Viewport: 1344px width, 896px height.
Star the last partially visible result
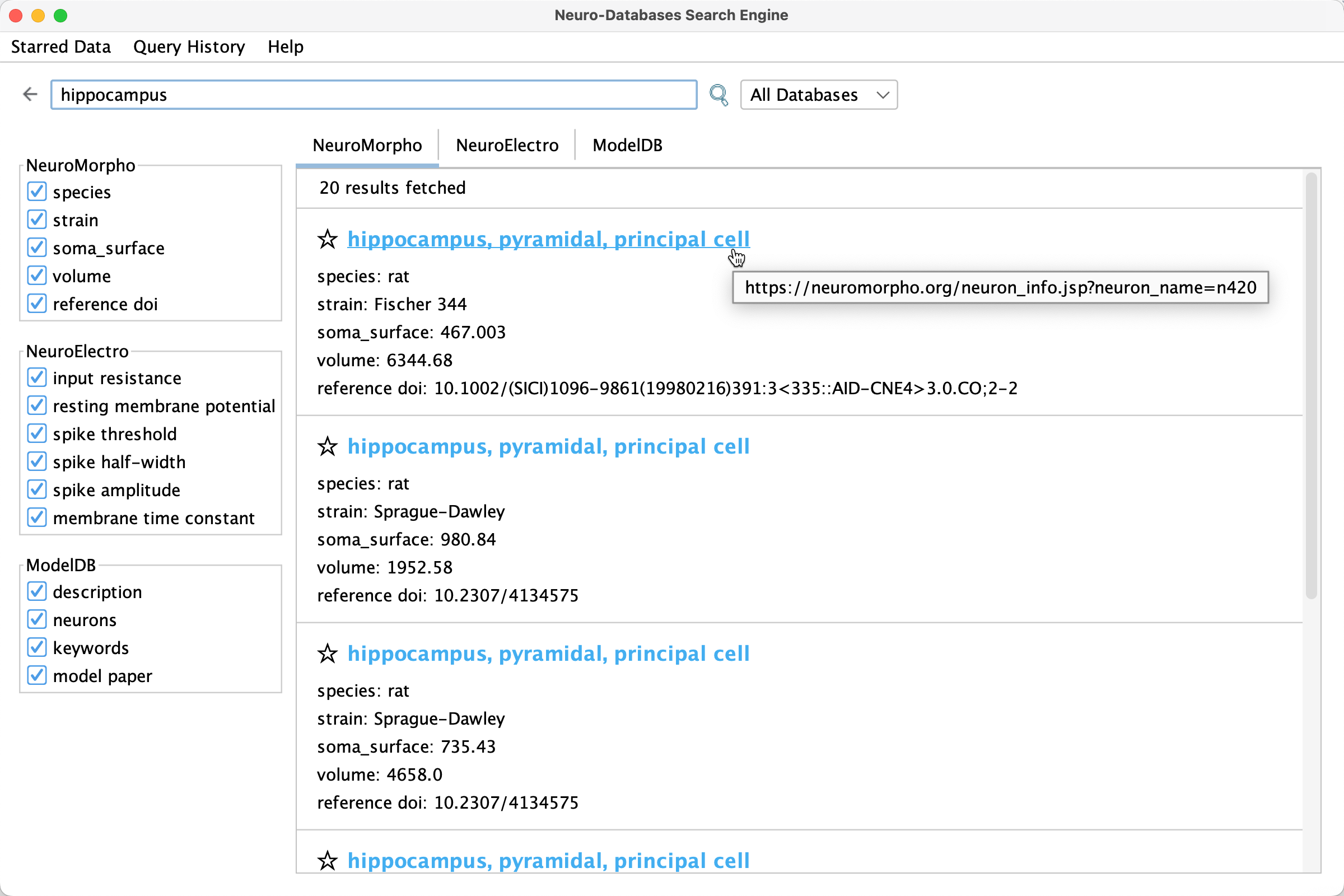(328, 861)
